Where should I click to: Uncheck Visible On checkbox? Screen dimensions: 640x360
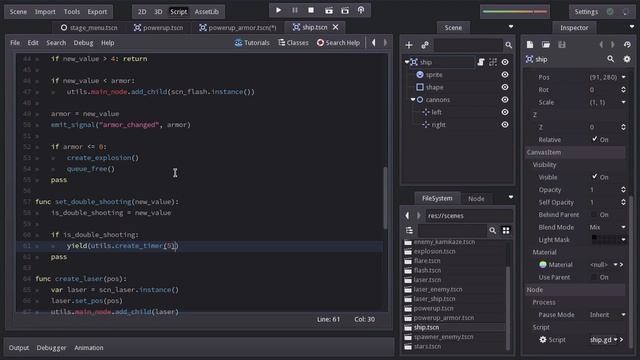595,177
